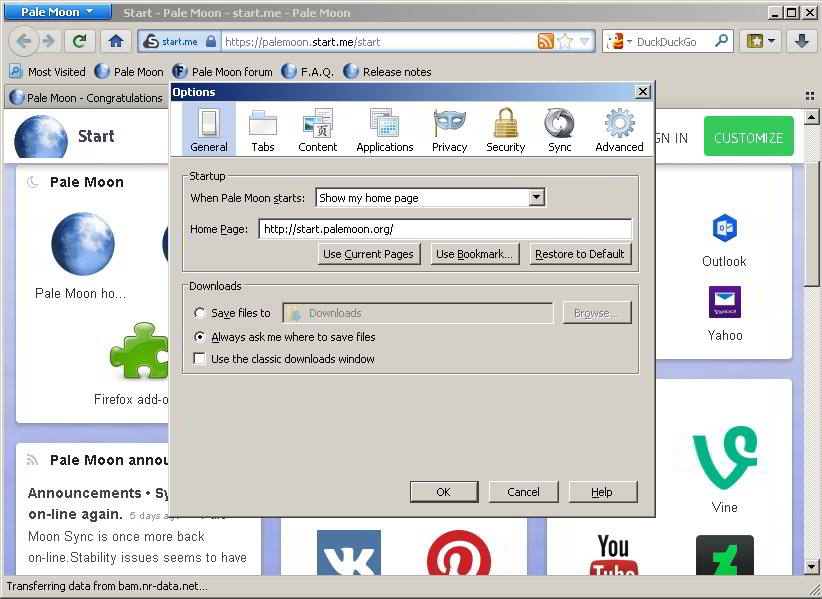Choose search engine via DuckDuckGo icon dropdown
Viewport: 822px width, 599px height.
point(619,41)
